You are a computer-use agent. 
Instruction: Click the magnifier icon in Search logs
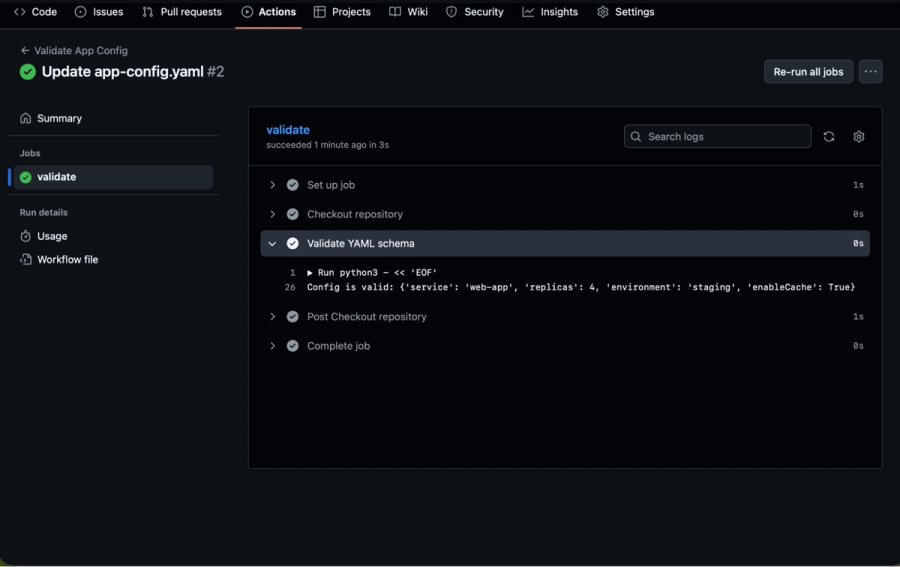point(636,137)
